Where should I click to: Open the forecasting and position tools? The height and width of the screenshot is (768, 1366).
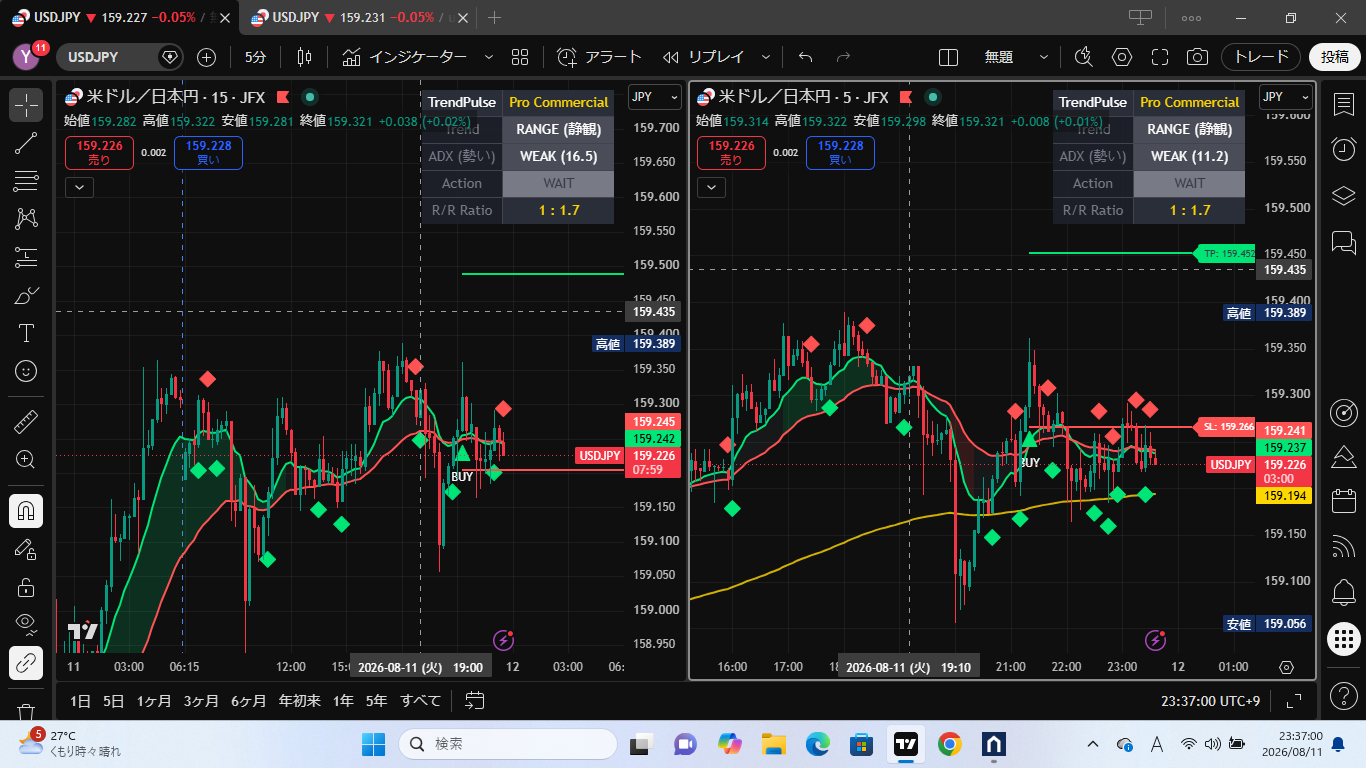[26, 257]
